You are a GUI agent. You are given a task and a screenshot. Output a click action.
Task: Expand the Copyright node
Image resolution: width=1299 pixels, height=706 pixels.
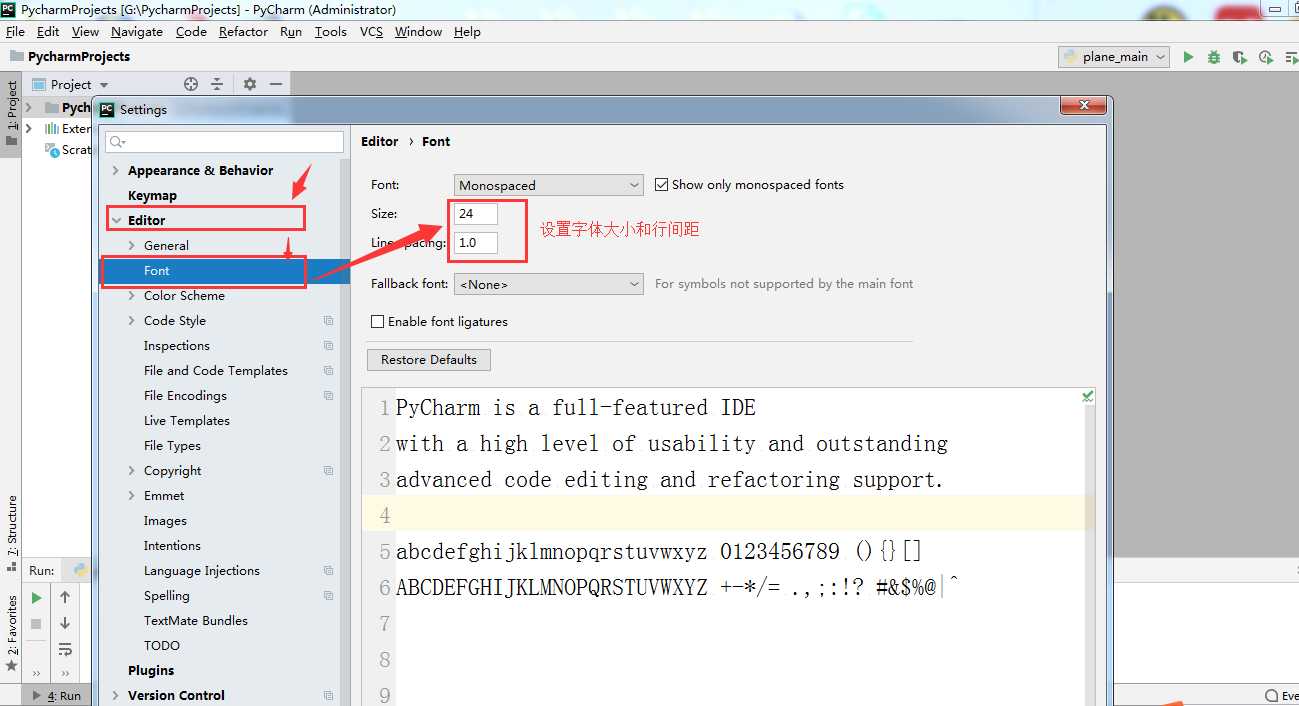[x=132, y=471]
